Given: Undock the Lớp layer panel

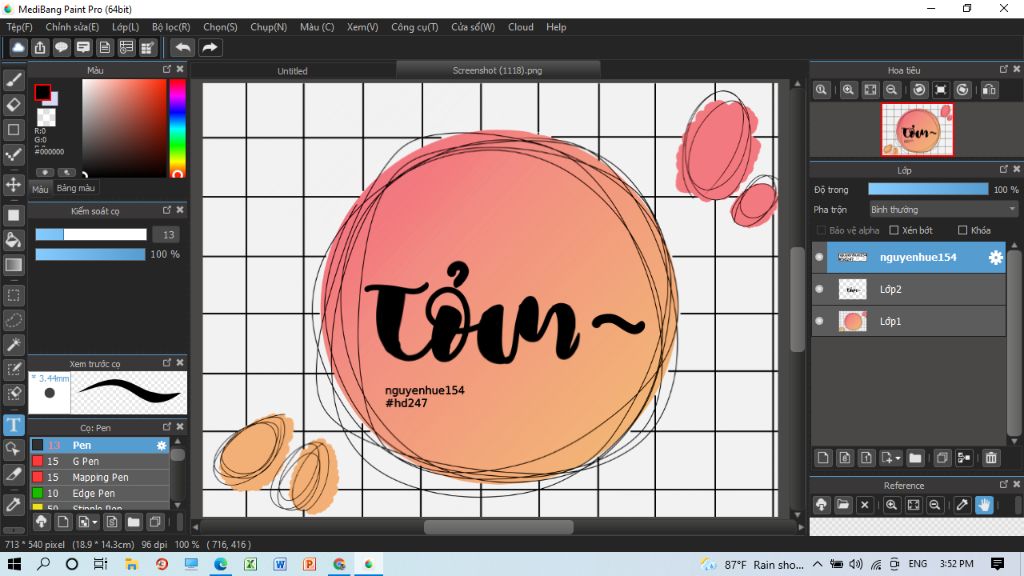Looking at the screenshot, I should point(1004,169).
